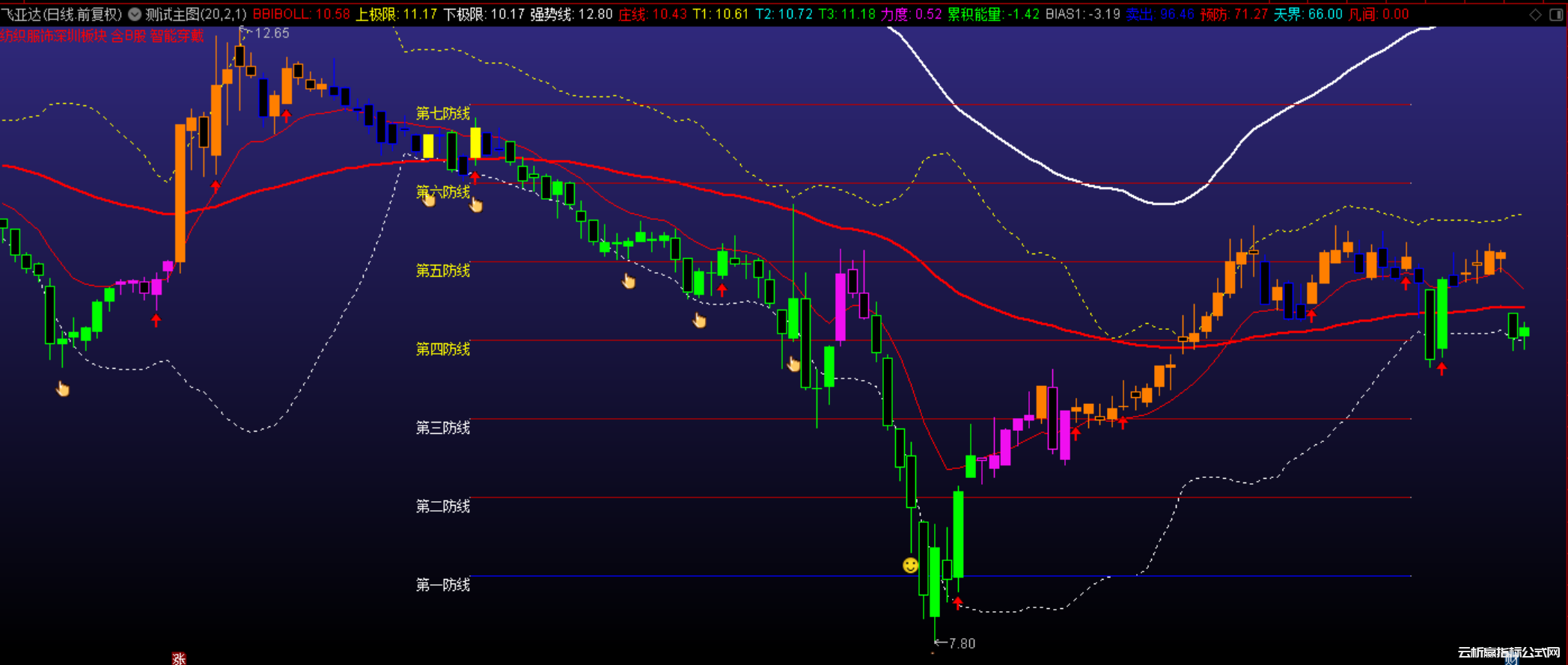Click the 第五防线 label
This screenshot has height=665, width=1568.
[x=443, y=270]
